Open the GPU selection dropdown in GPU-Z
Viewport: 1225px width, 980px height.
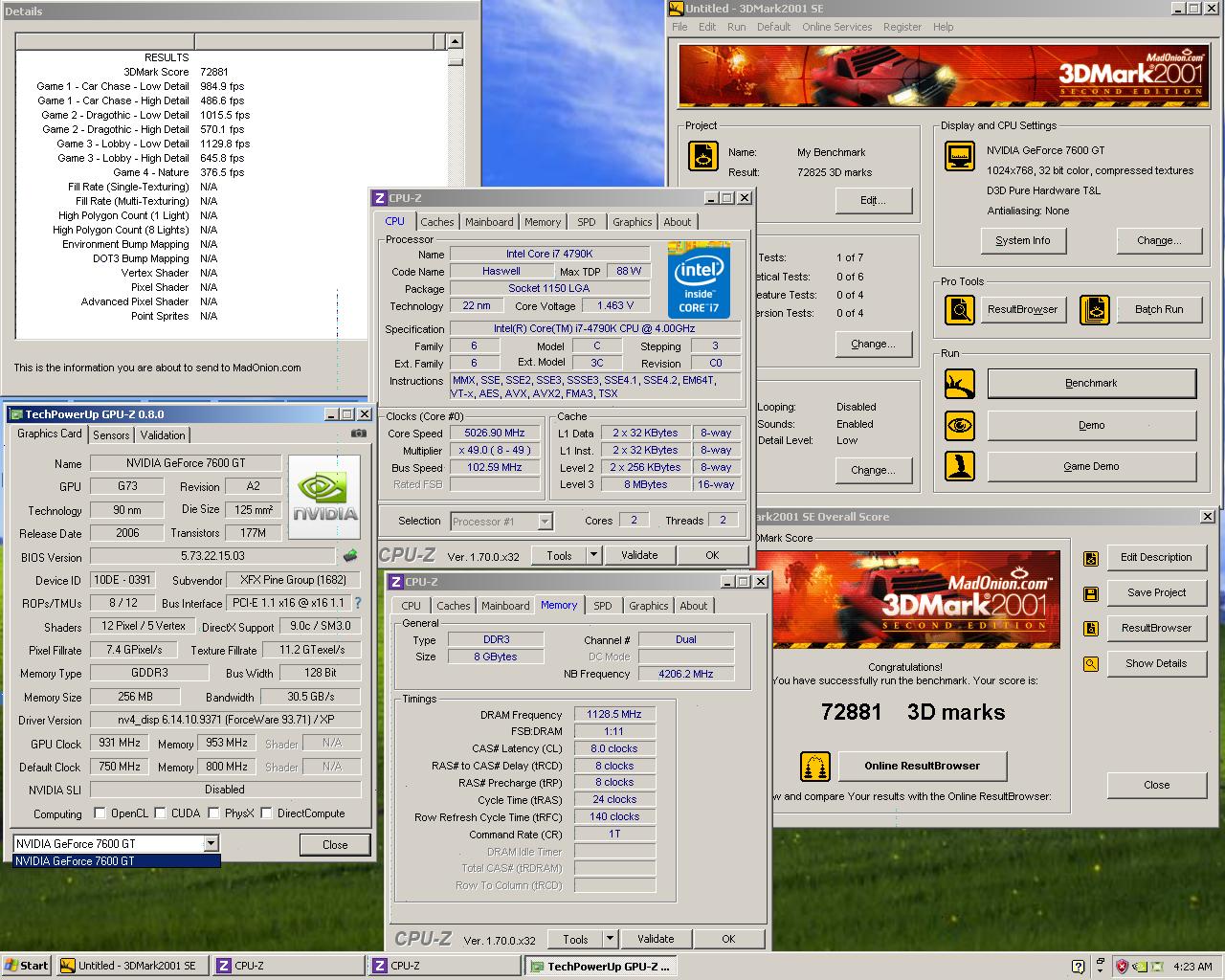(x=211, y=844)
